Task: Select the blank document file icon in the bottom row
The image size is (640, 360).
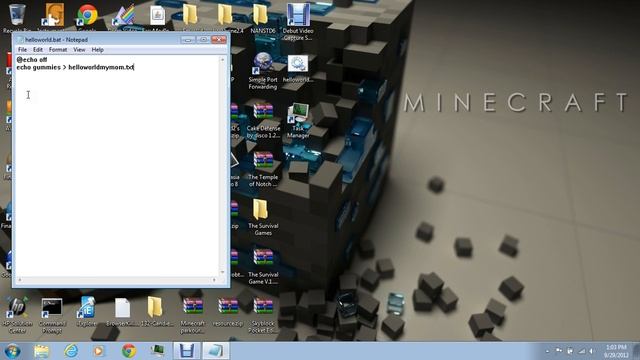Action: tap(122, 313)
